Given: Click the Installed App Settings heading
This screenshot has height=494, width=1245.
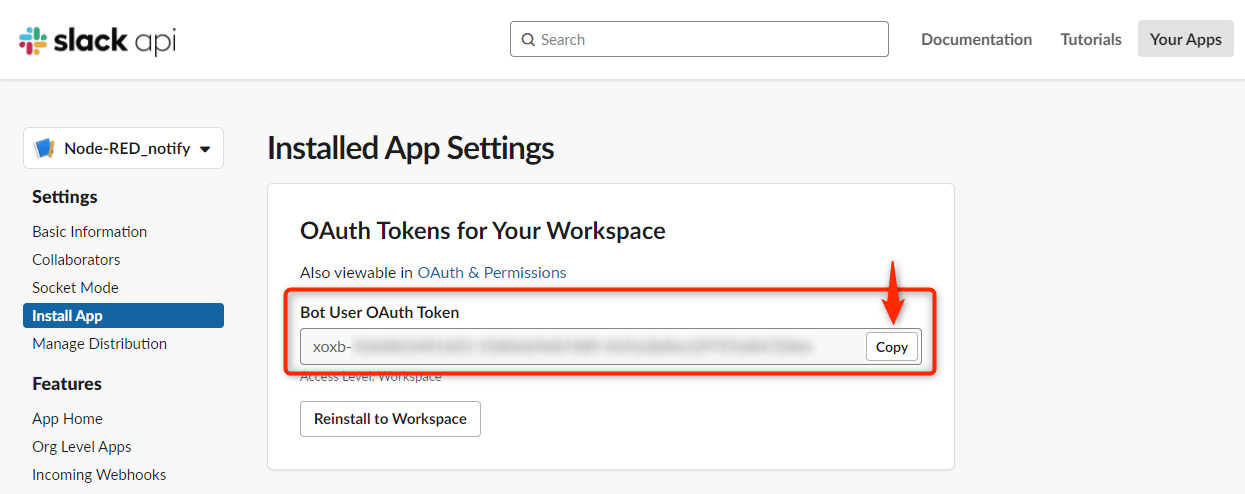Looking at the screenshot, I should pyautogui.click(x=411, y=149).
